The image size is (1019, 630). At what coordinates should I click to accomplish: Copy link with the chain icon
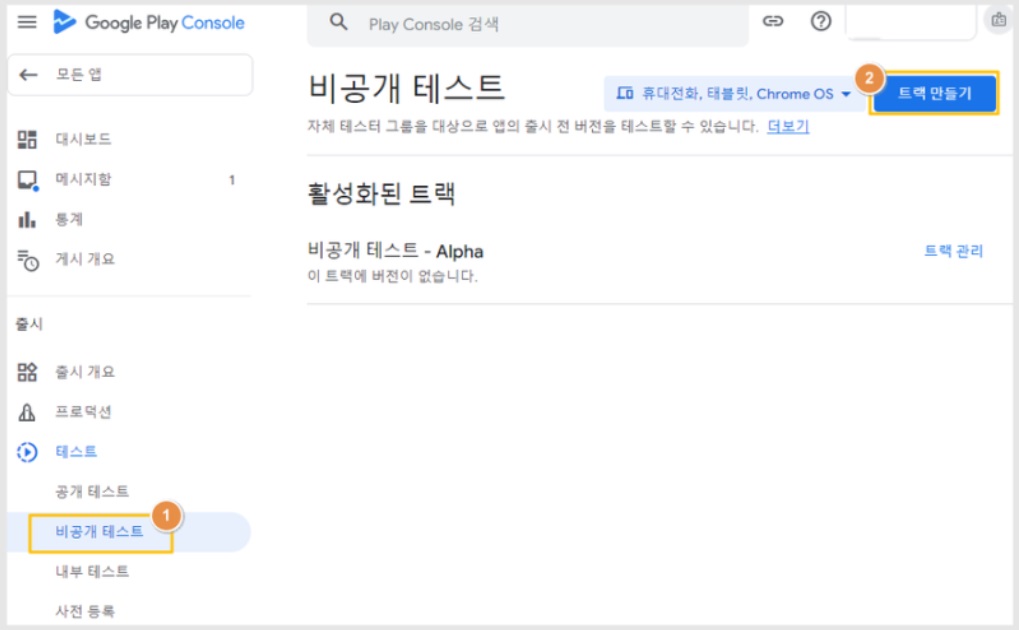coord(773,21)
